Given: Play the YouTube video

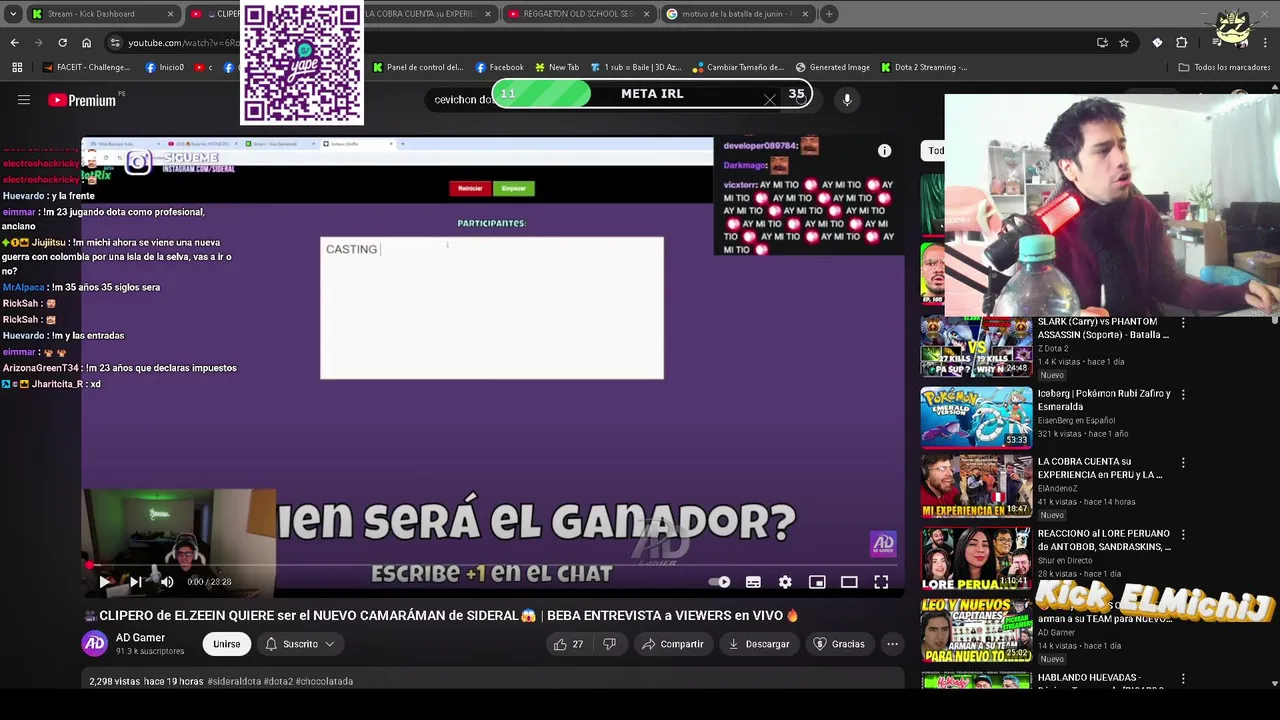Looking at the screenshot, I should [x=104, y=582].
